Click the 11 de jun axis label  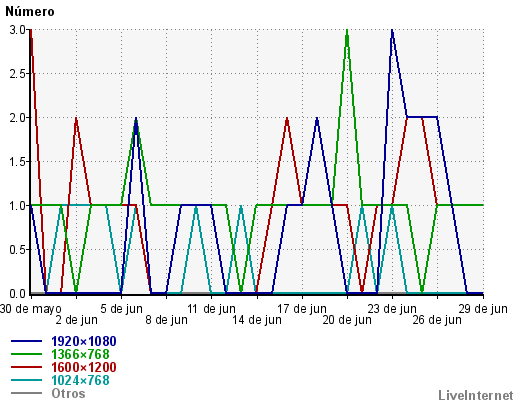coord(211,309)
